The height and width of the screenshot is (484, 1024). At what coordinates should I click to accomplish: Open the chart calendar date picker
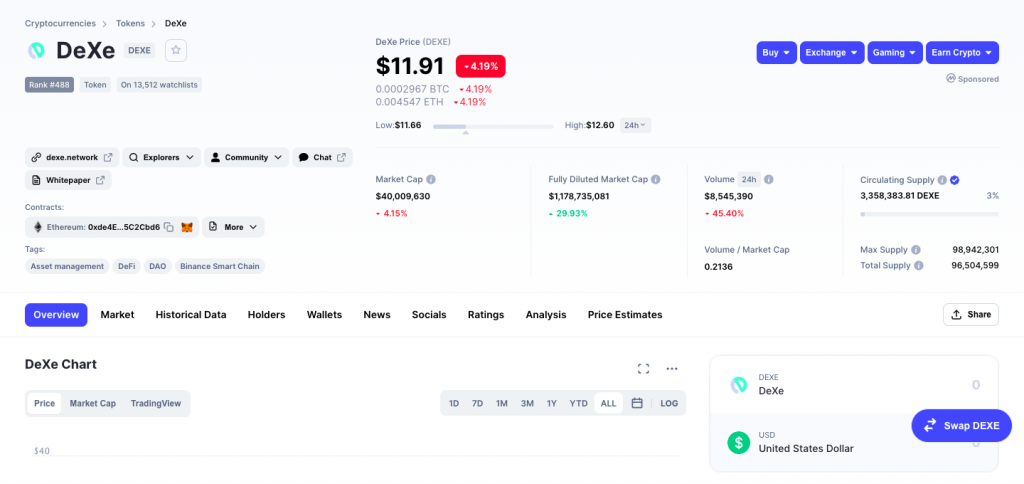coord(637,403)
